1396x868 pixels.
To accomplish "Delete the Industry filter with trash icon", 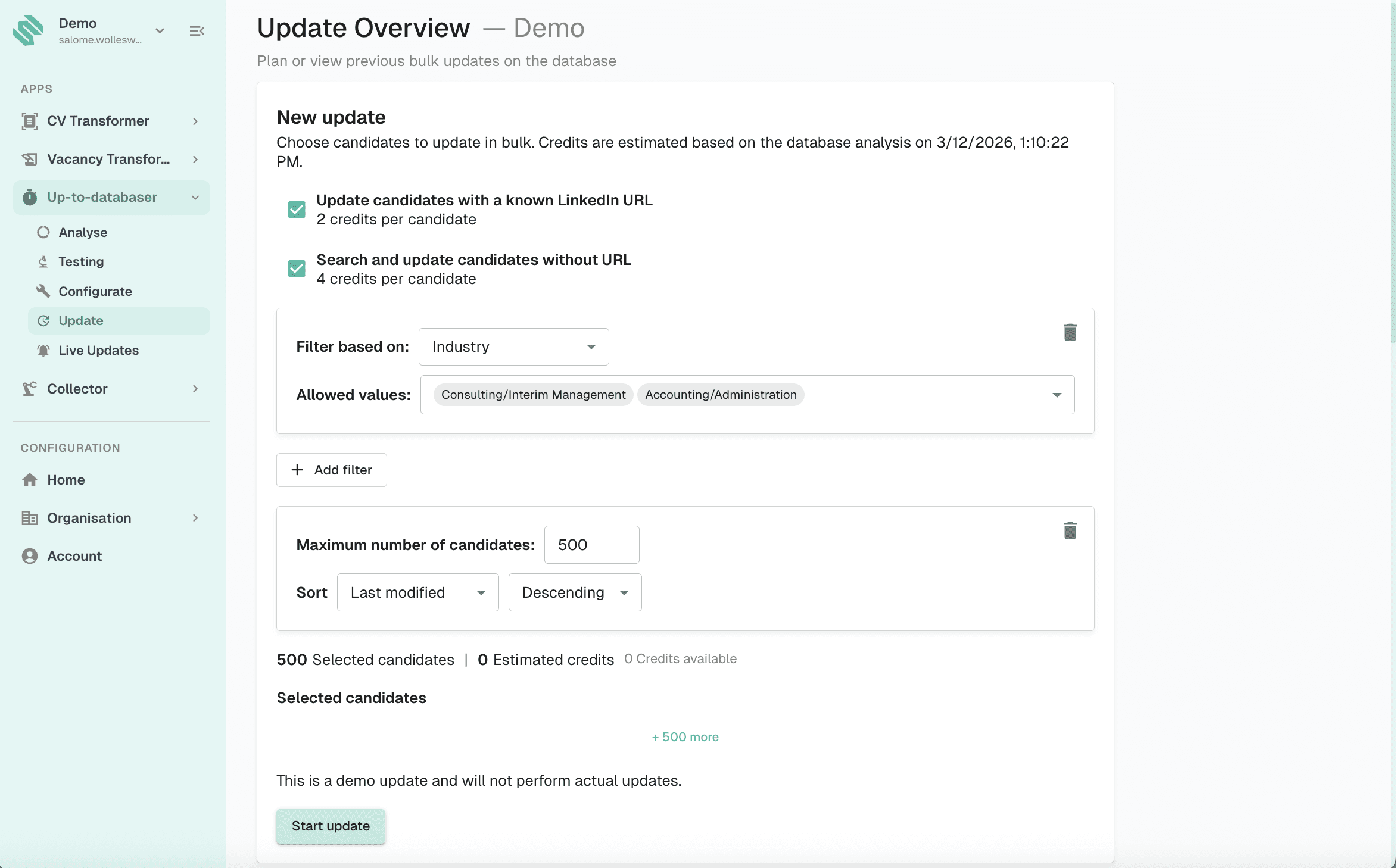I will coord(1070,332).
